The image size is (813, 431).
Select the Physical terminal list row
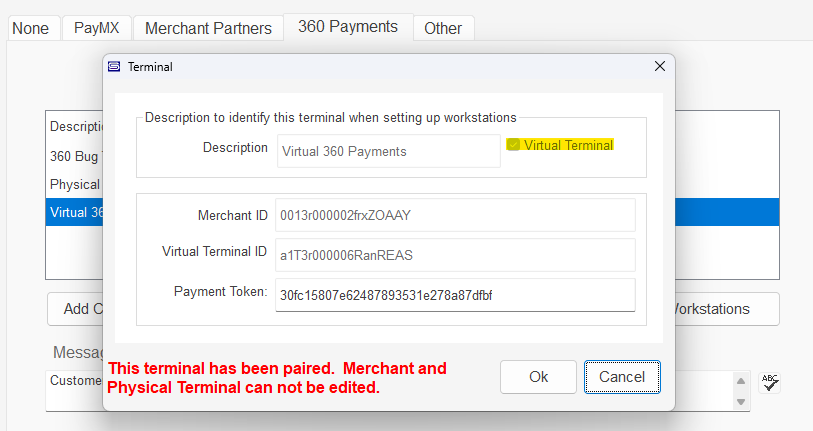pos(75,184)
